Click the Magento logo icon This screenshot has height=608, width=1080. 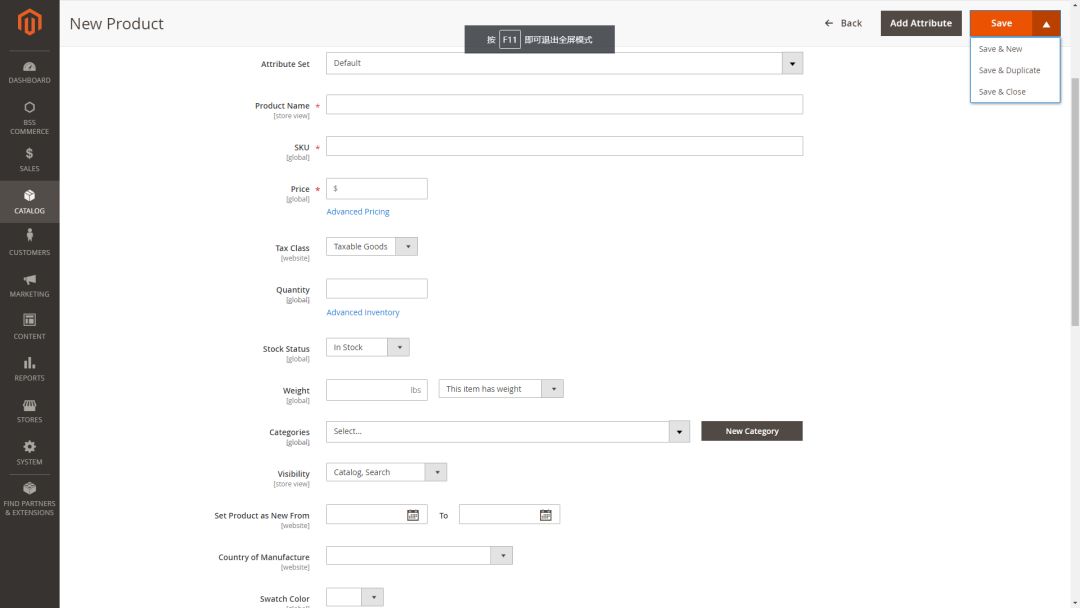(x=29, y=21)
